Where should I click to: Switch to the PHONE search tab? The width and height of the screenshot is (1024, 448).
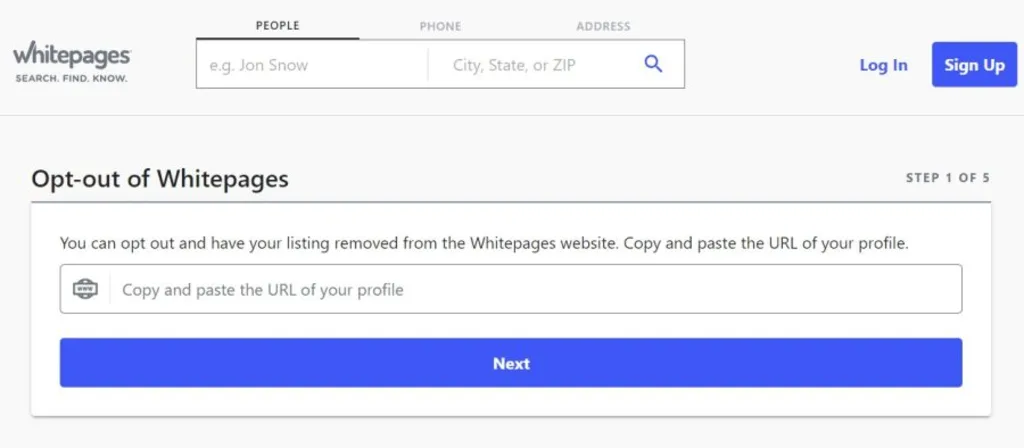coord(440,26)
